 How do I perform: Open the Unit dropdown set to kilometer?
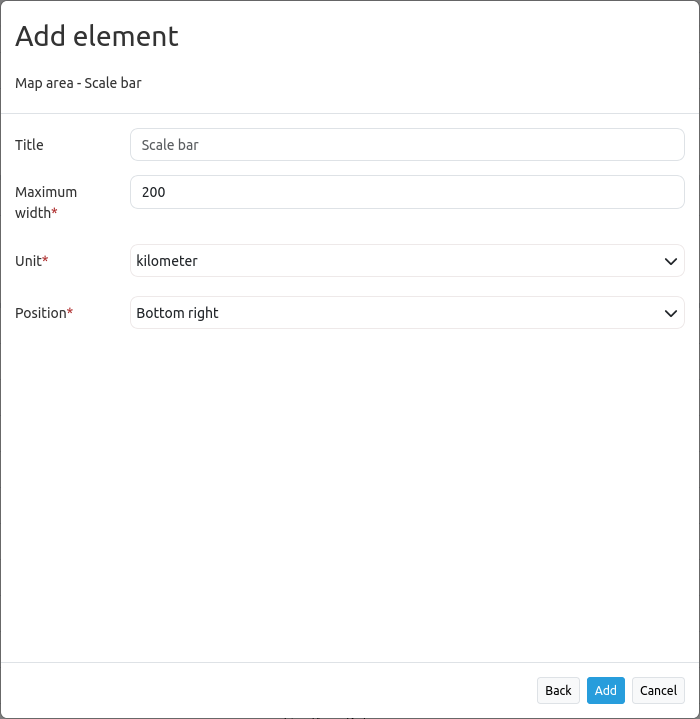click(x=407, y=261)
